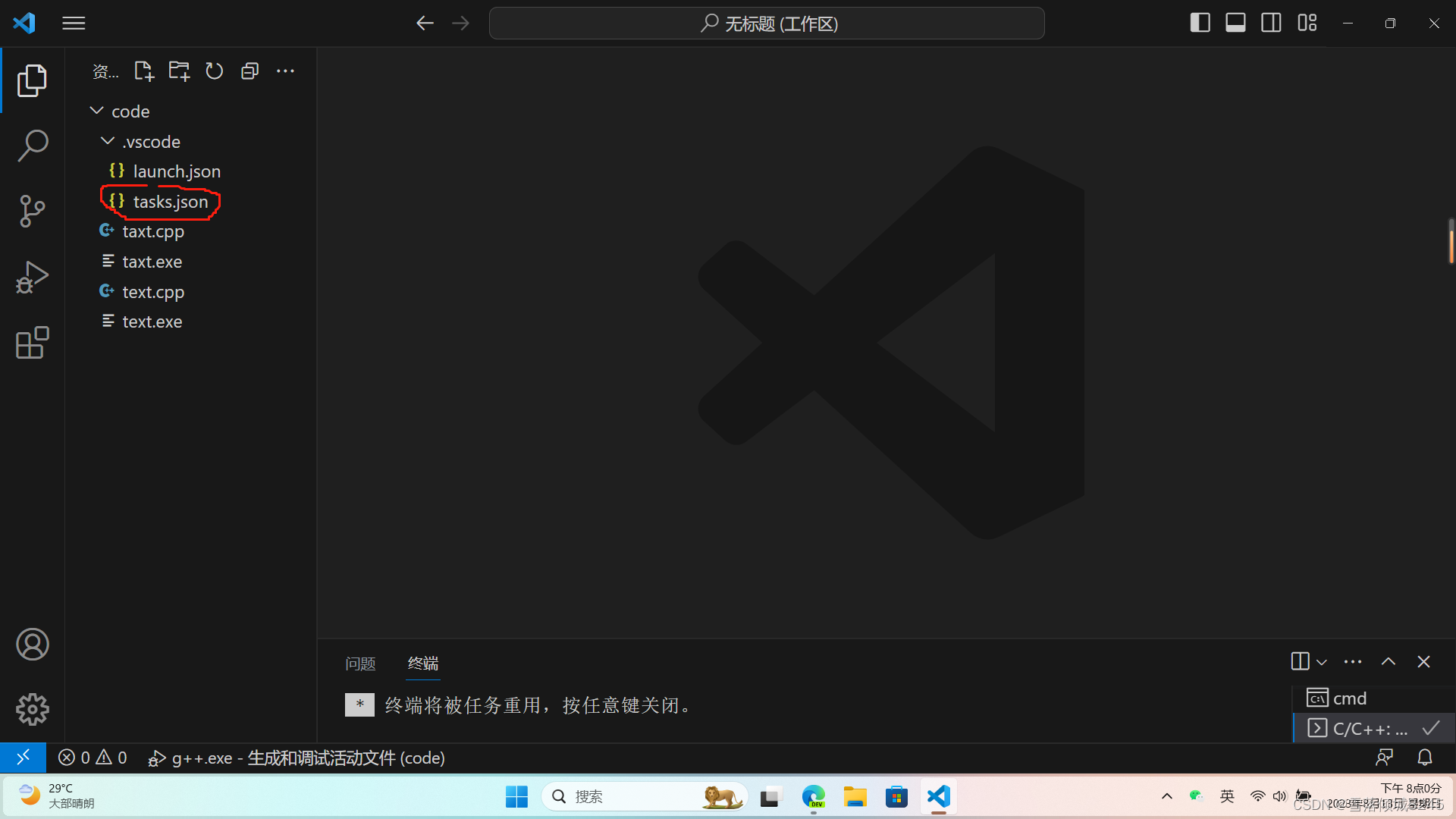
Task: Refresh the explorer file tree
Action: coord(215,71)
